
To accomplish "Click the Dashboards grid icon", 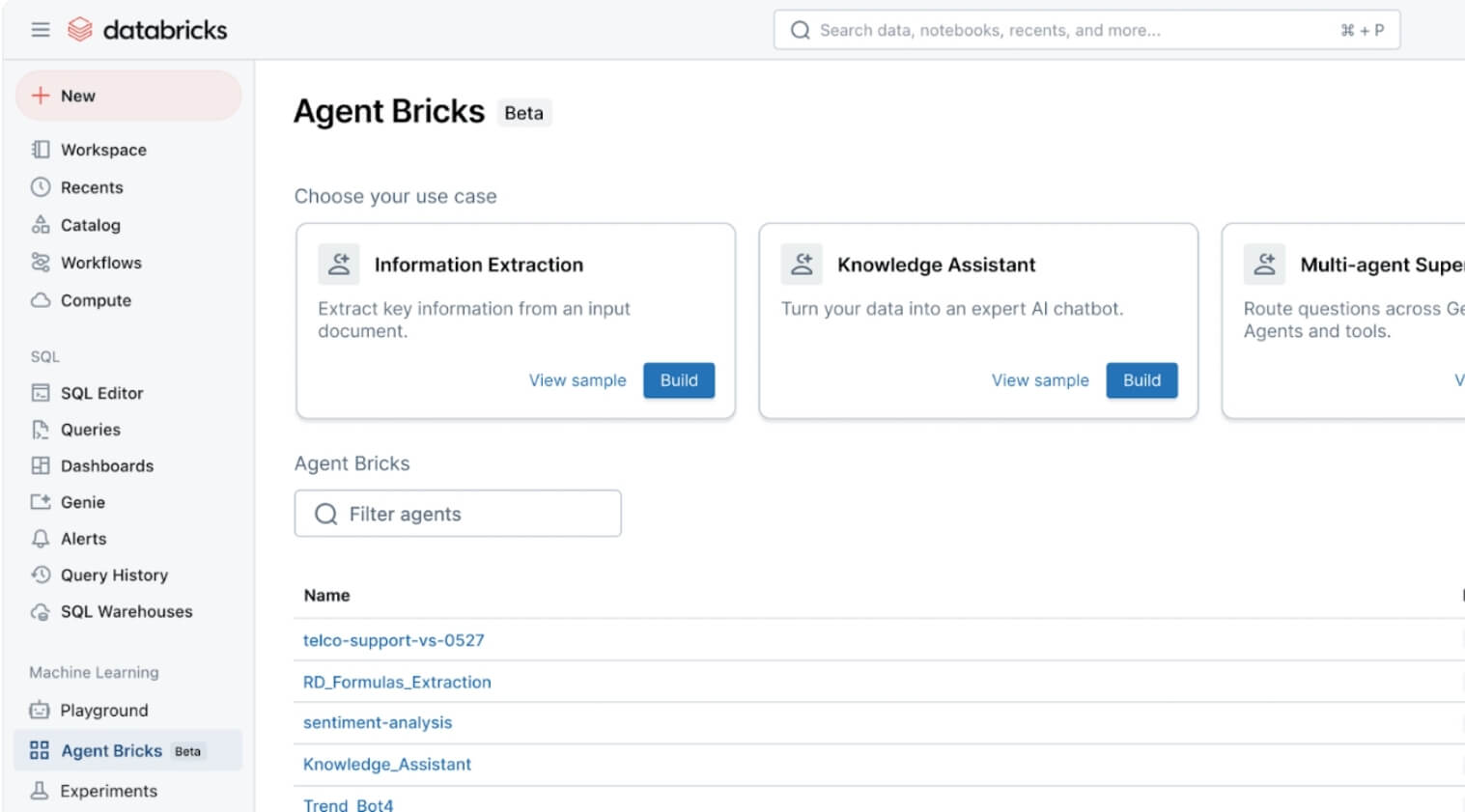I will click(x=41, y=465).
